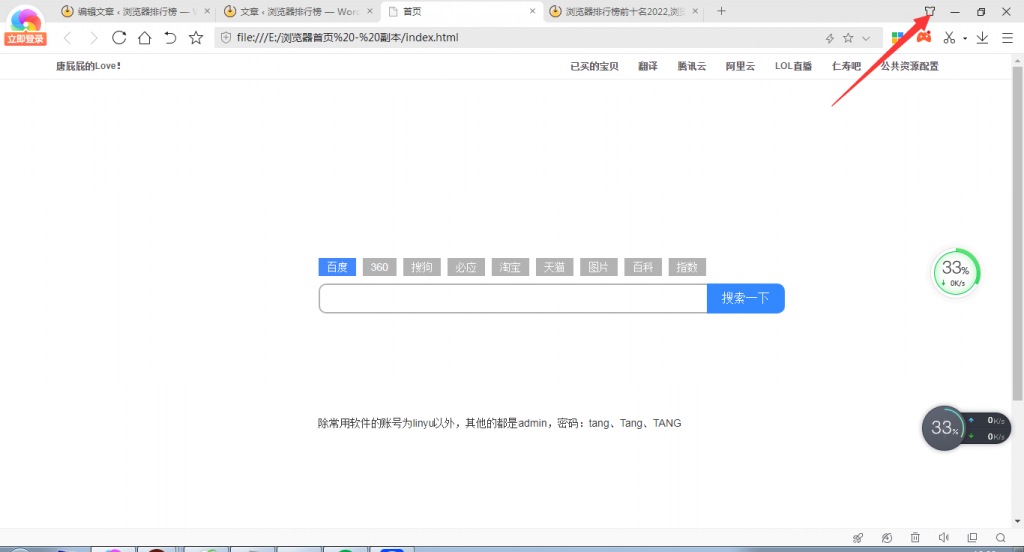Viewport: 1024px width, 552px height.
Task: Click the security shield in address bar
Action: pyautogui.click(x=226, y=38)
